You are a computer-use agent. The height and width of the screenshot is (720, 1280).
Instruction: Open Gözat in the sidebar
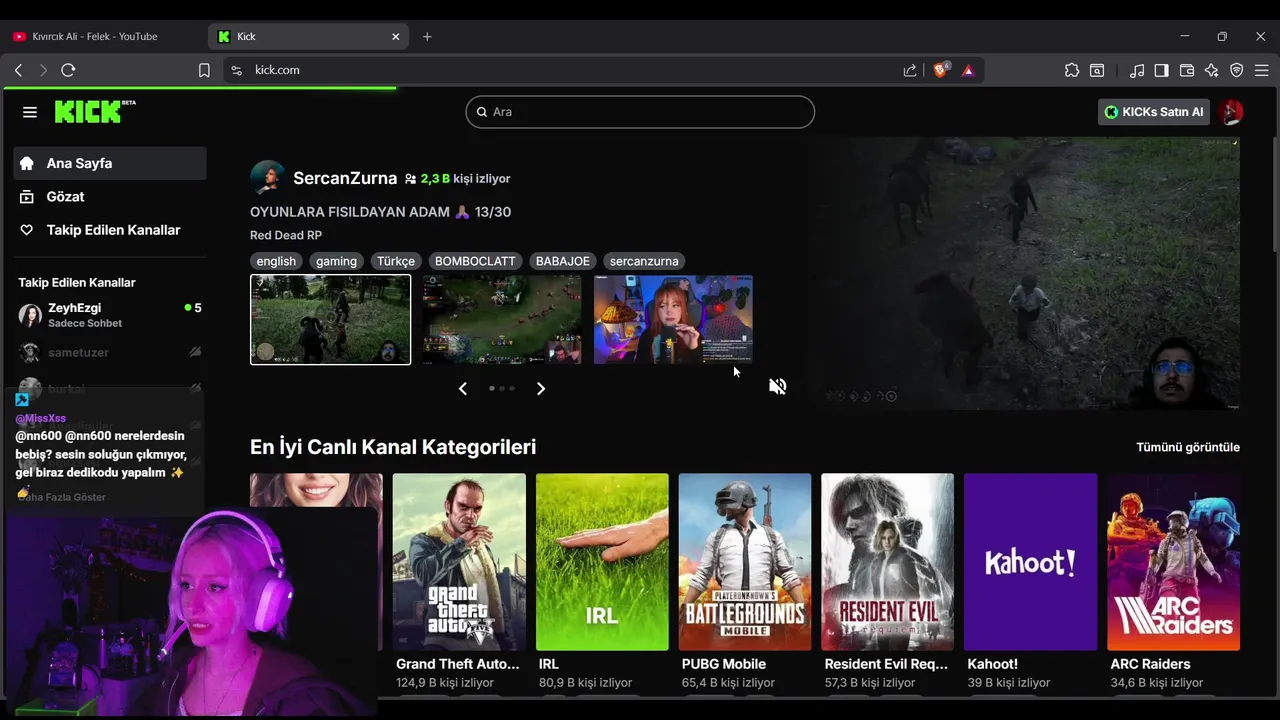coord(110,197)
